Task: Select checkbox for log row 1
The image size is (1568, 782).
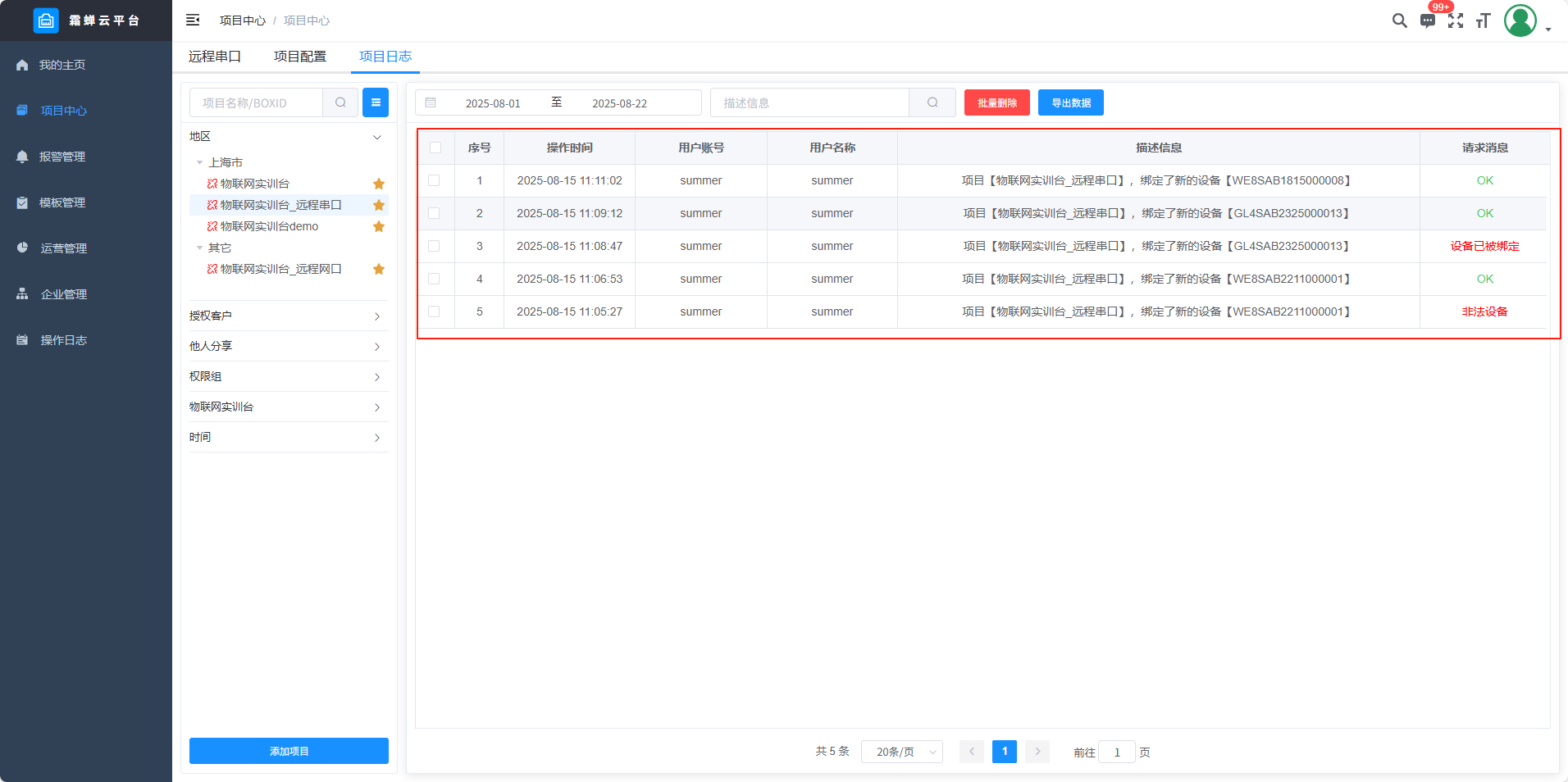Action: pos(434,180)
